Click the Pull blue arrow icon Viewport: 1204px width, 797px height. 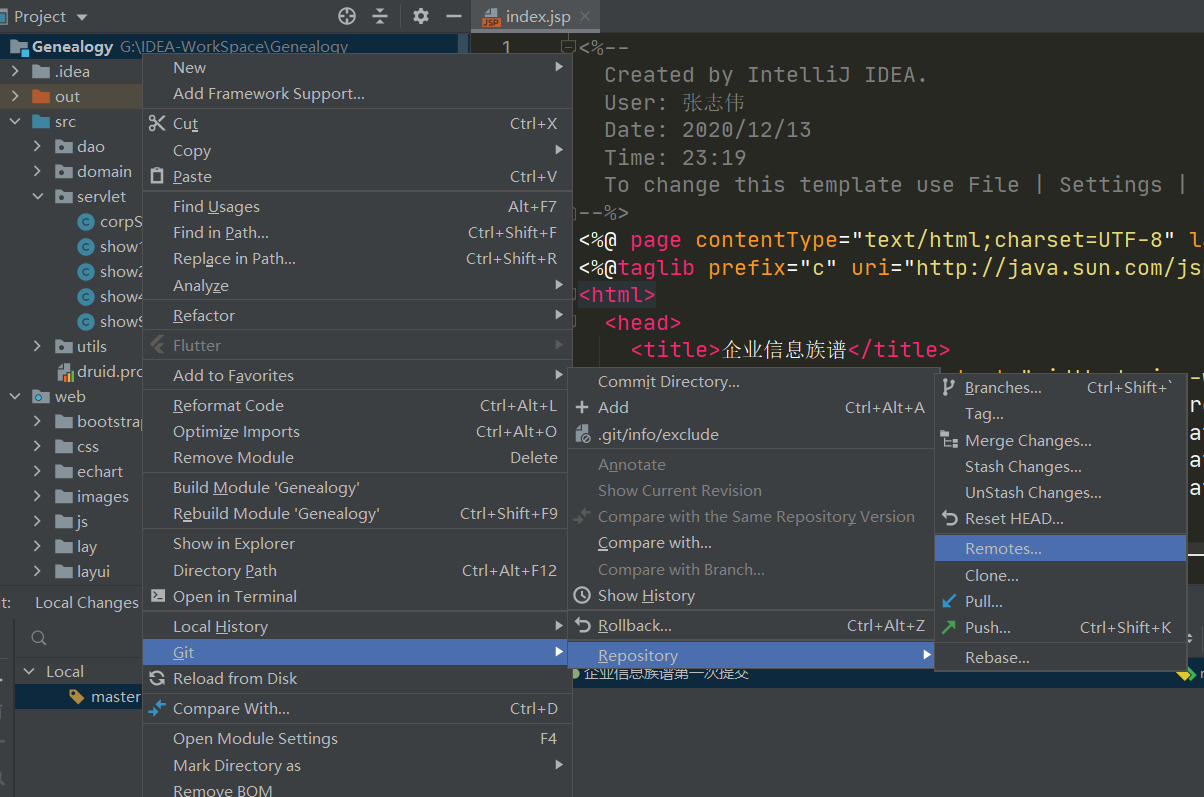click(949, 601)
